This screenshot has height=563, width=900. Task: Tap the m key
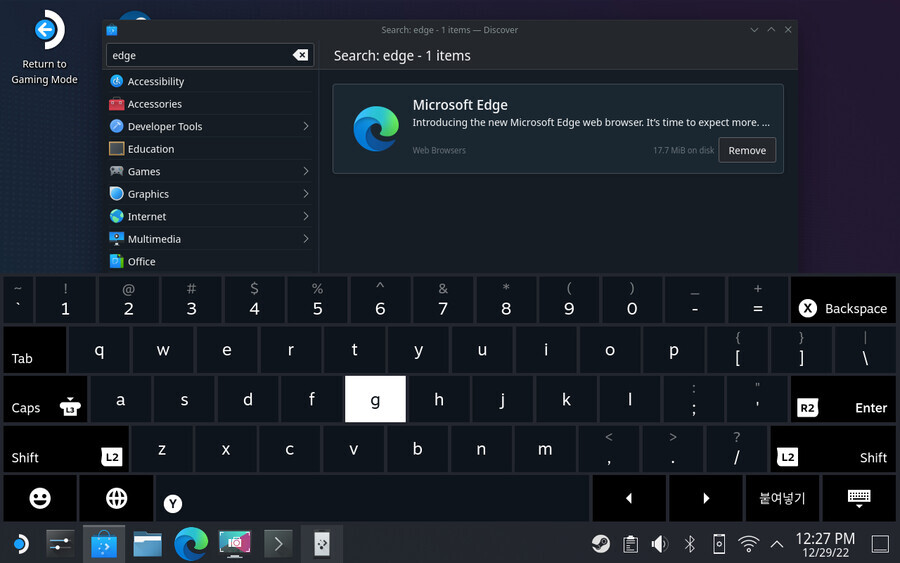point(545,449)
